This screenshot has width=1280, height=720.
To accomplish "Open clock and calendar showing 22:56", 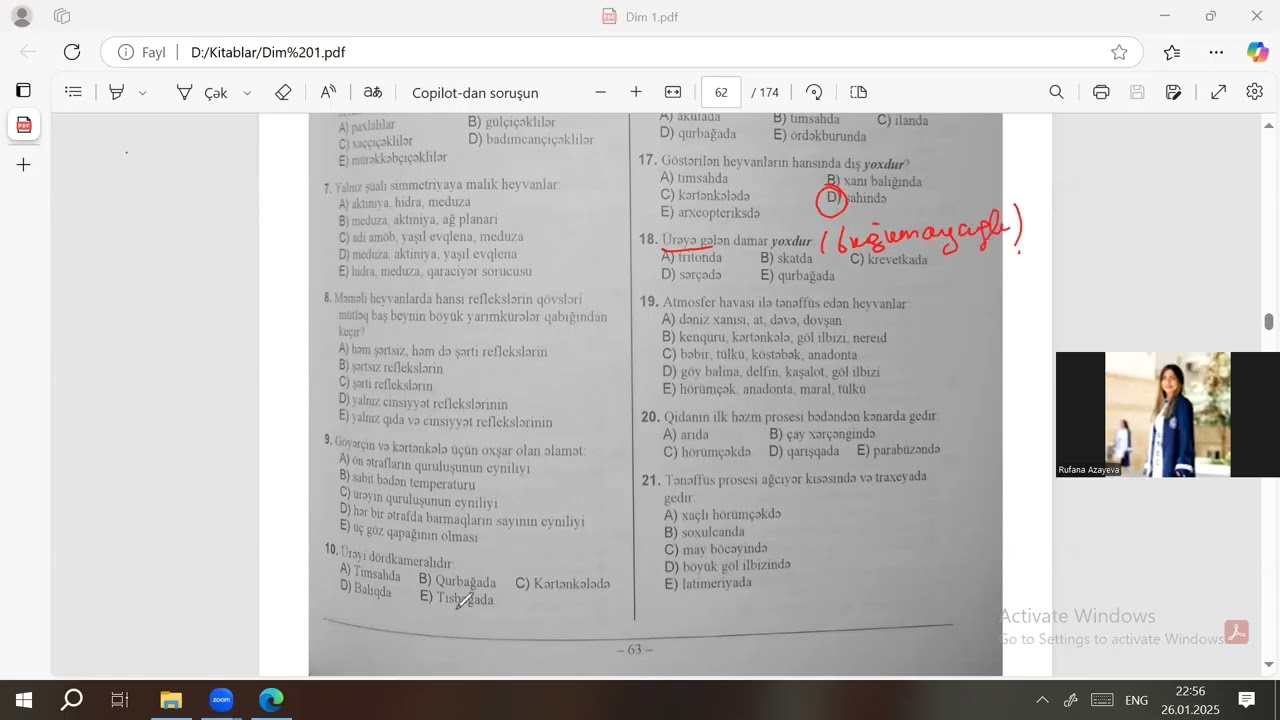I will click(x=1190, y=700).
